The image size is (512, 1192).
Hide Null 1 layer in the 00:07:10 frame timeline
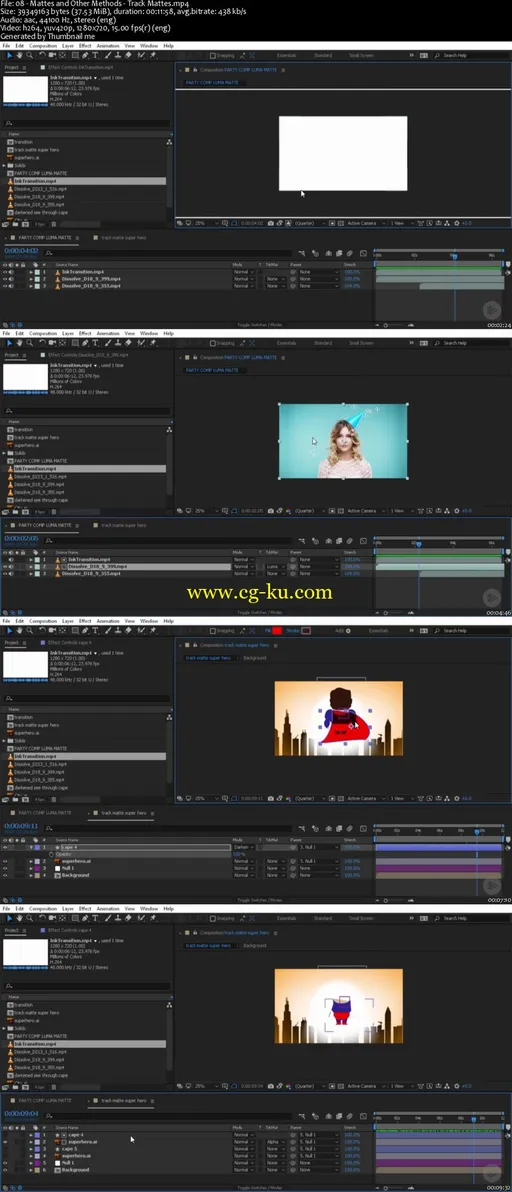click(x=5, y=868)
